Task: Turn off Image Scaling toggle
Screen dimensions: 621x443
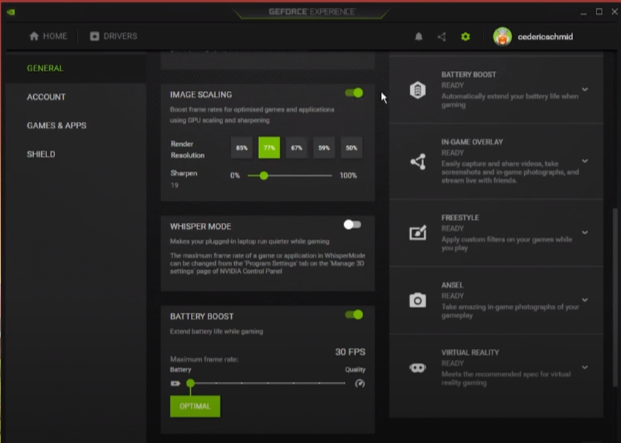Action: point(354,93)
